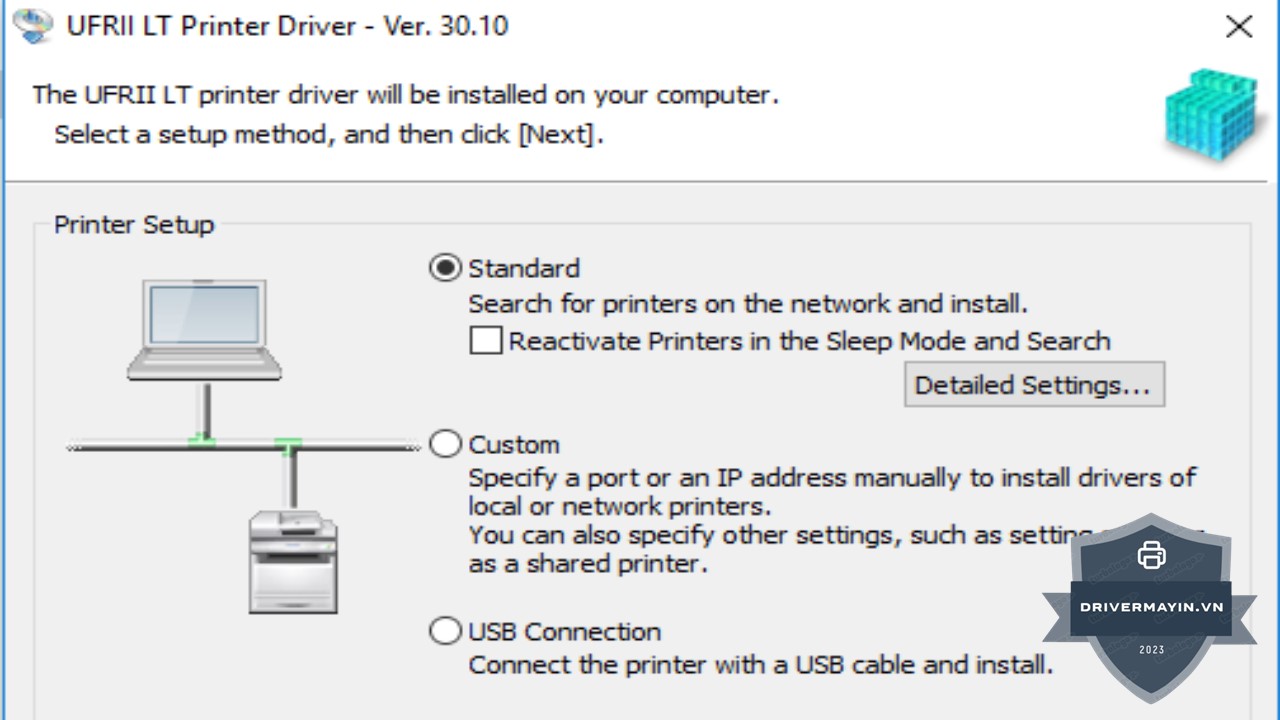Click the Printer Setup group label

click(134, 225)
